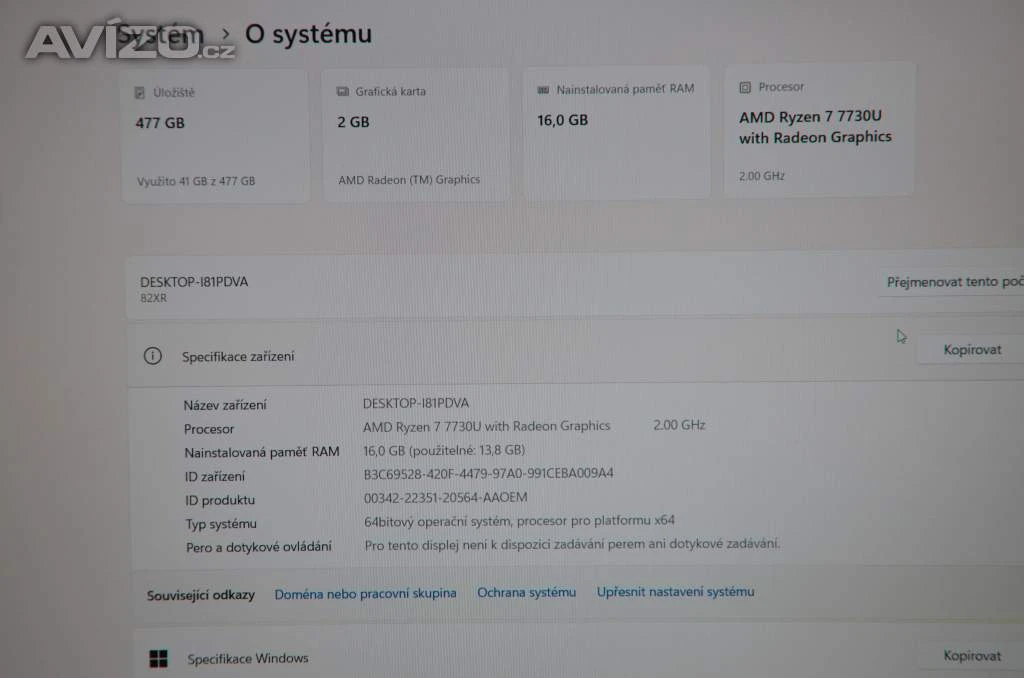Open the installed RAM 16,0 GB card

(616, 133)
